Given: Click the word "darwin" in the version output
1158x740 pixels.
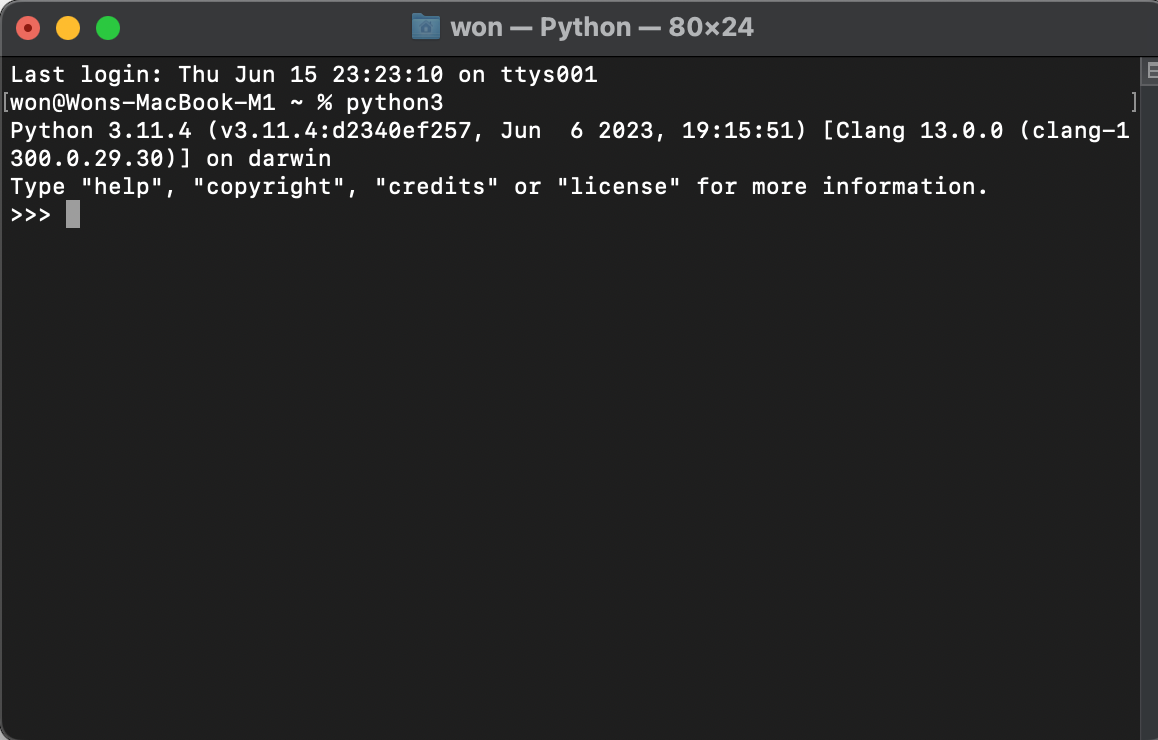Looking at the screenshot, I should pyautogui.click(x=290, y=158).
